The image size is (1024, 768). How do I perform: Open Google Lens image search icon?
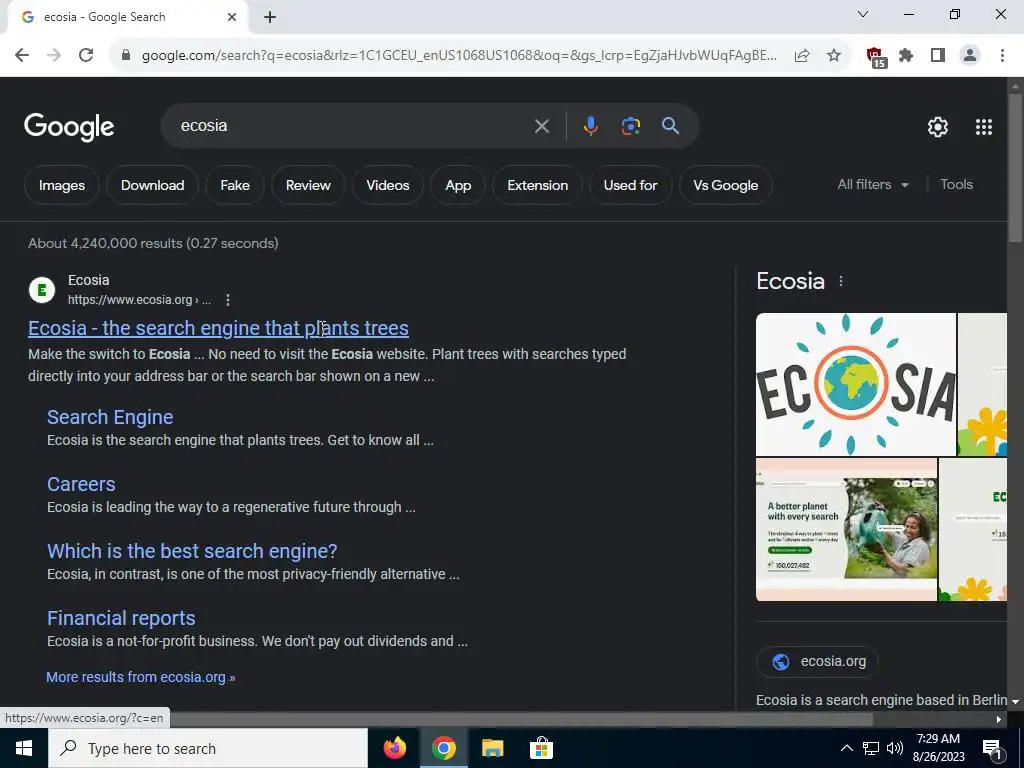630,126
